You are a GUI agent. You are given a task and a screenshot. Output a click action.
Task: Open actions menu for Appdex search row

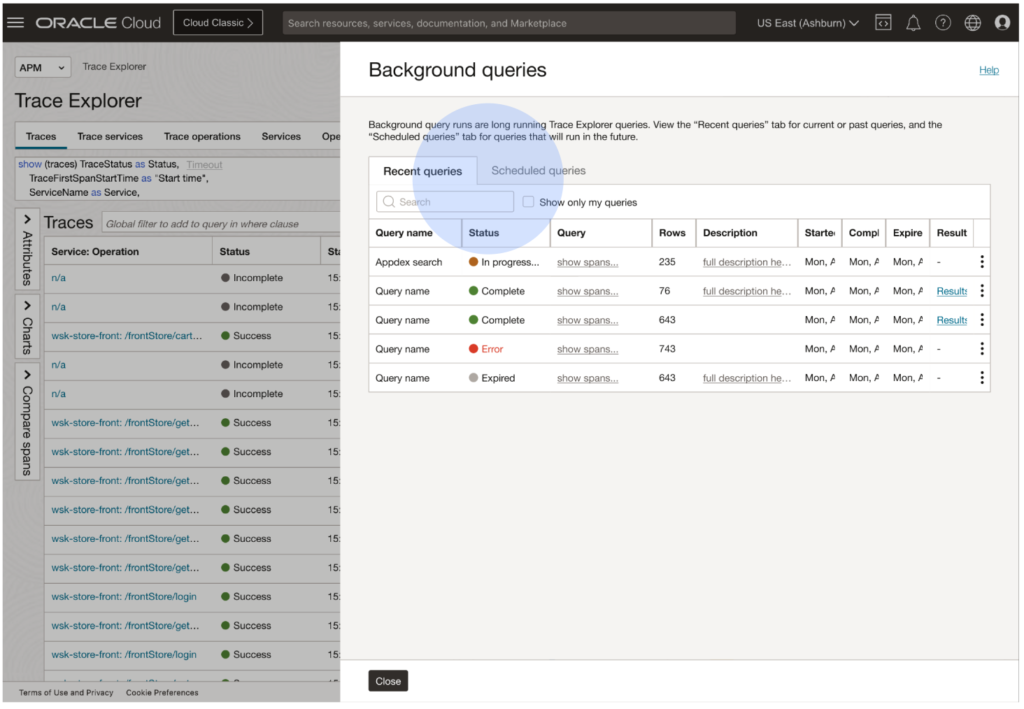coord(982,262)
